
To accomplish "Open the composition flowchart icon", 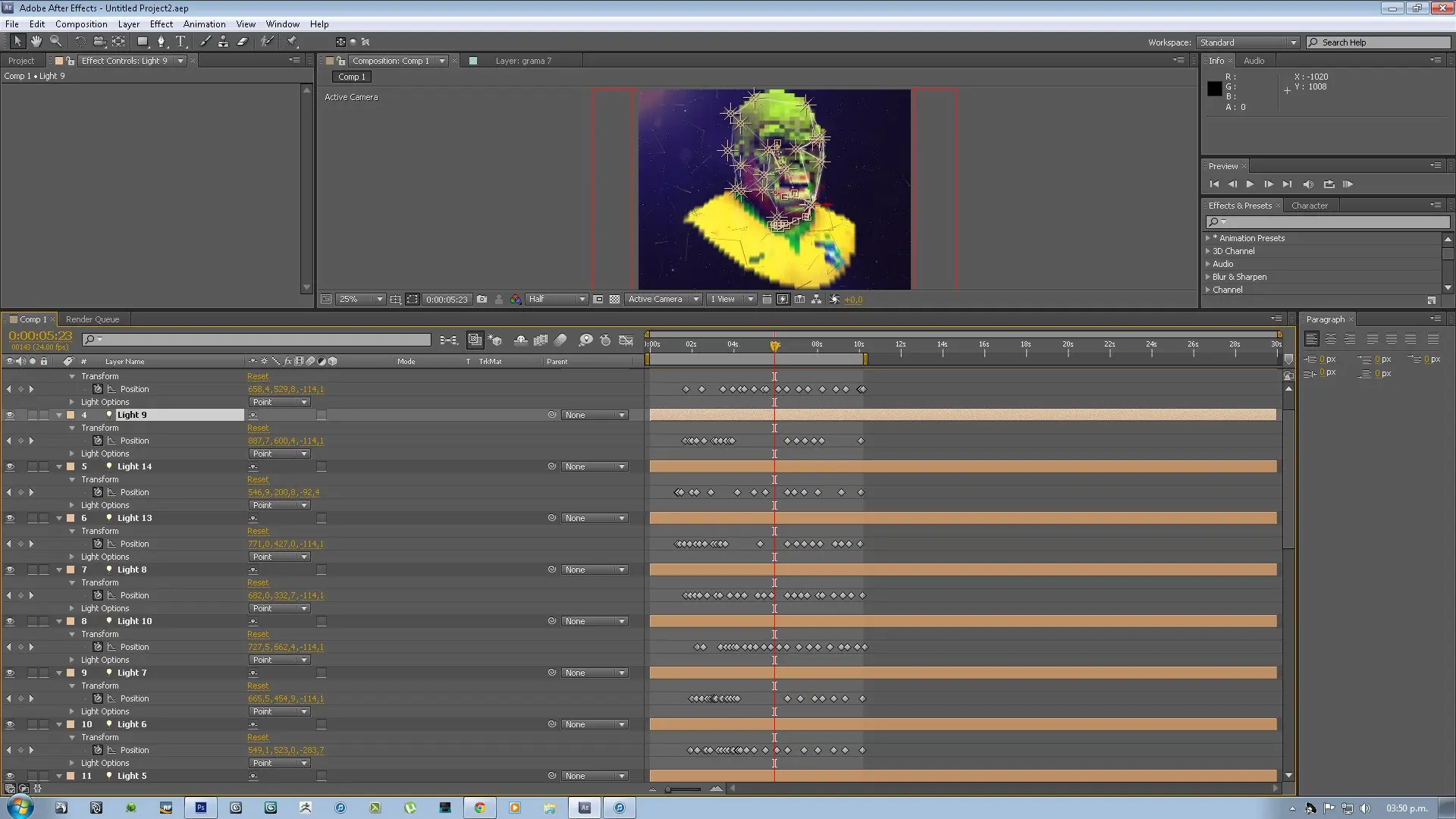I will 817,300.
